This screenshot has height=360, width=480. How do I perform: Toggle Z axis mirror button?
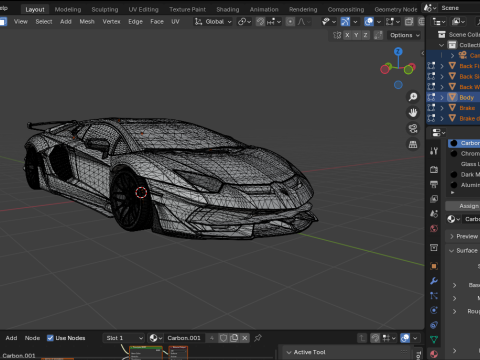(x=365, y=35)
